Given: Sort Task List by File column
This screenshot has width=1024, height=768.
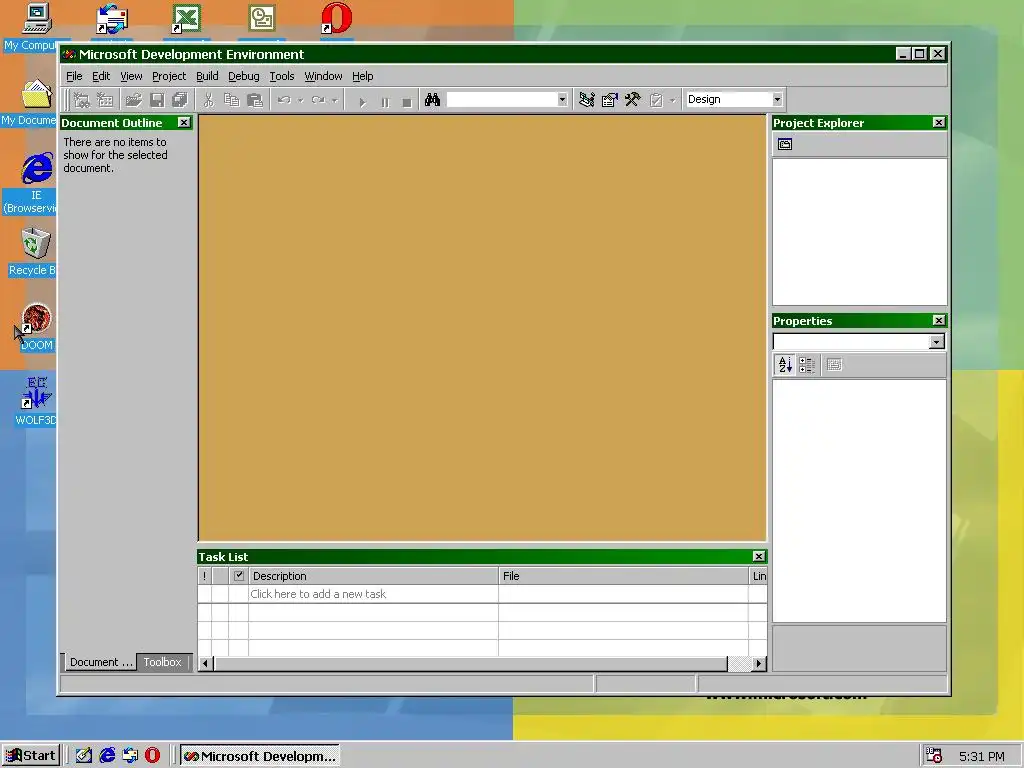Looking at the screenshot, I should (x=623, y=576).
